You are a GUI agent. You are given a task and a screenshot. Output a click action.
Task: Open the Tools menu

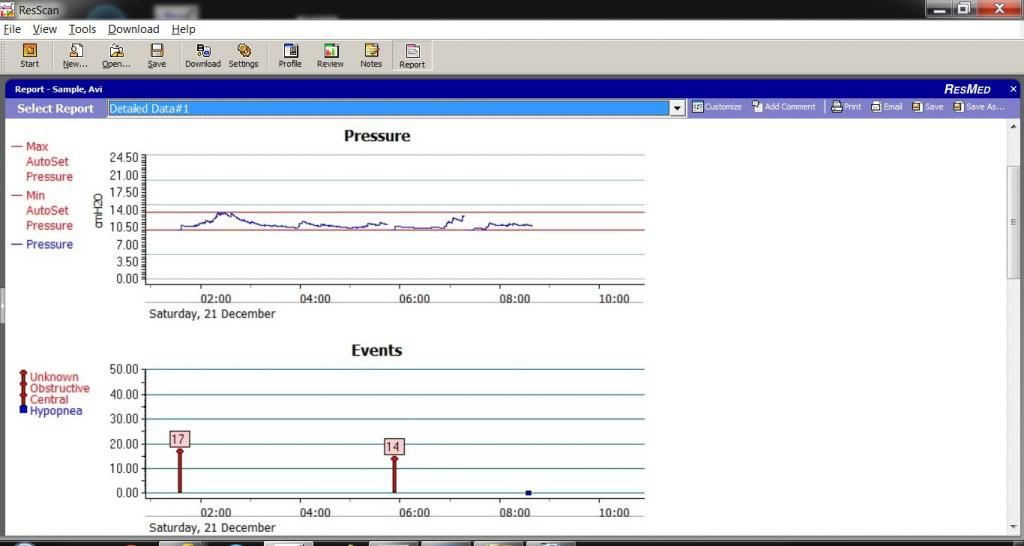click(82, 29)
